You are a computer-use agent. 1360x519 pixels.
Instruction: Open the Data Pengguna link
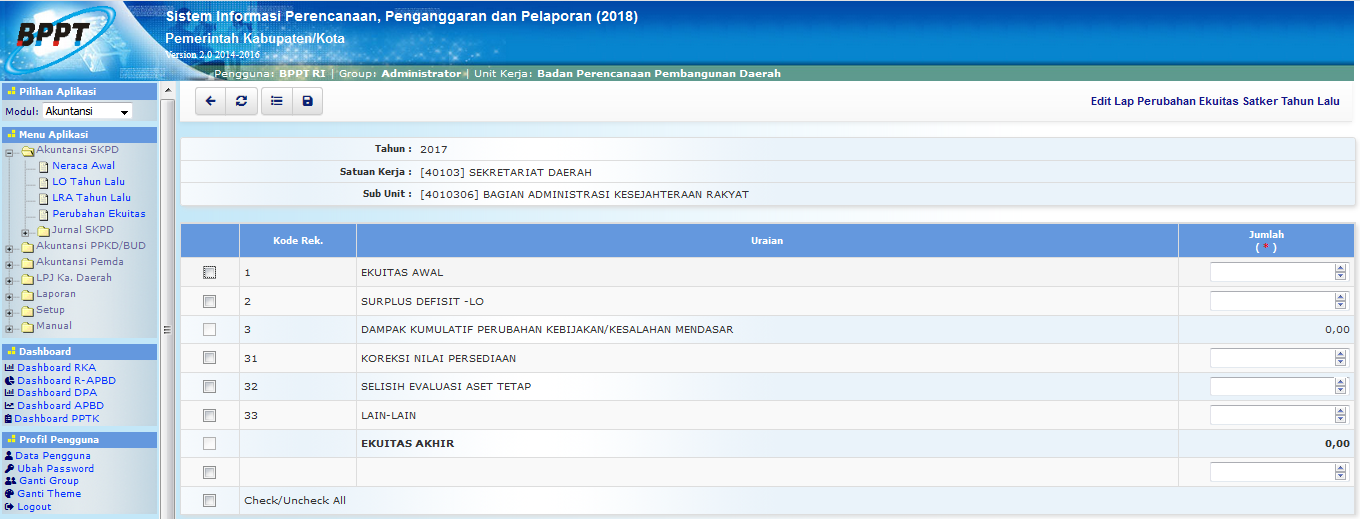53,456
